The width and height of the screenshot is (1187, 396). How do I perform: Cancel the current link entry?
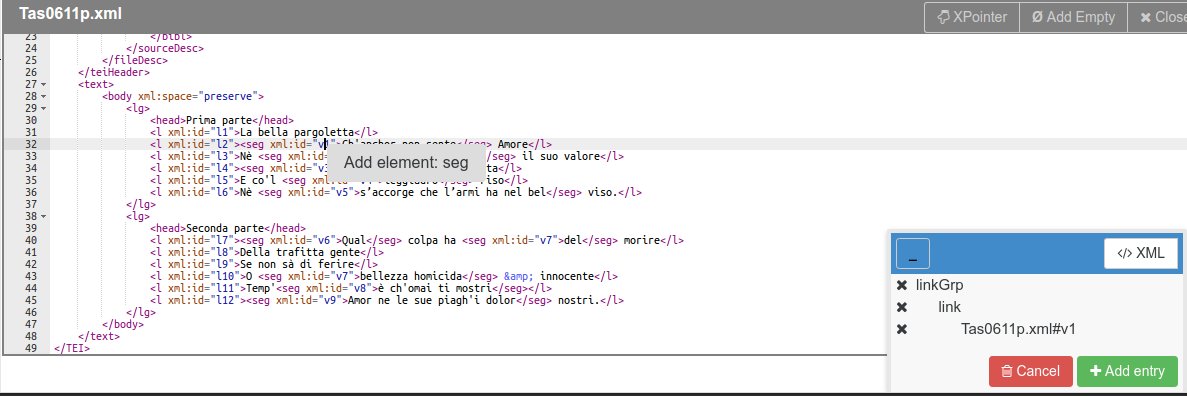[x=1030, y=371]
